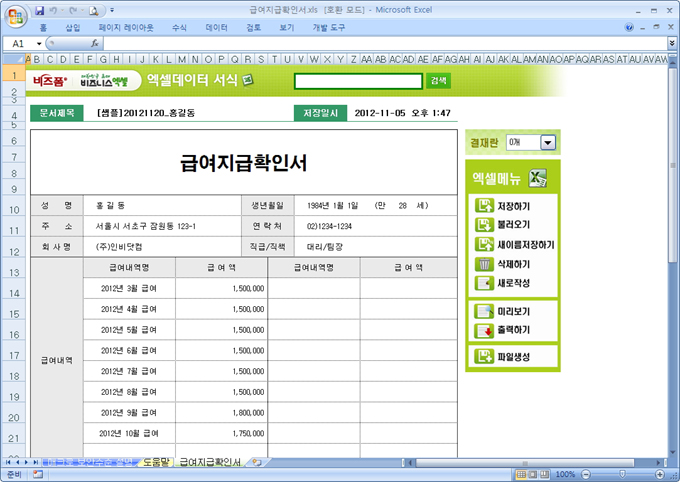This screenshot has height=482, width=680.
Task: Click the 새이름저장하기 menu label
Action: tap(526, 245)
